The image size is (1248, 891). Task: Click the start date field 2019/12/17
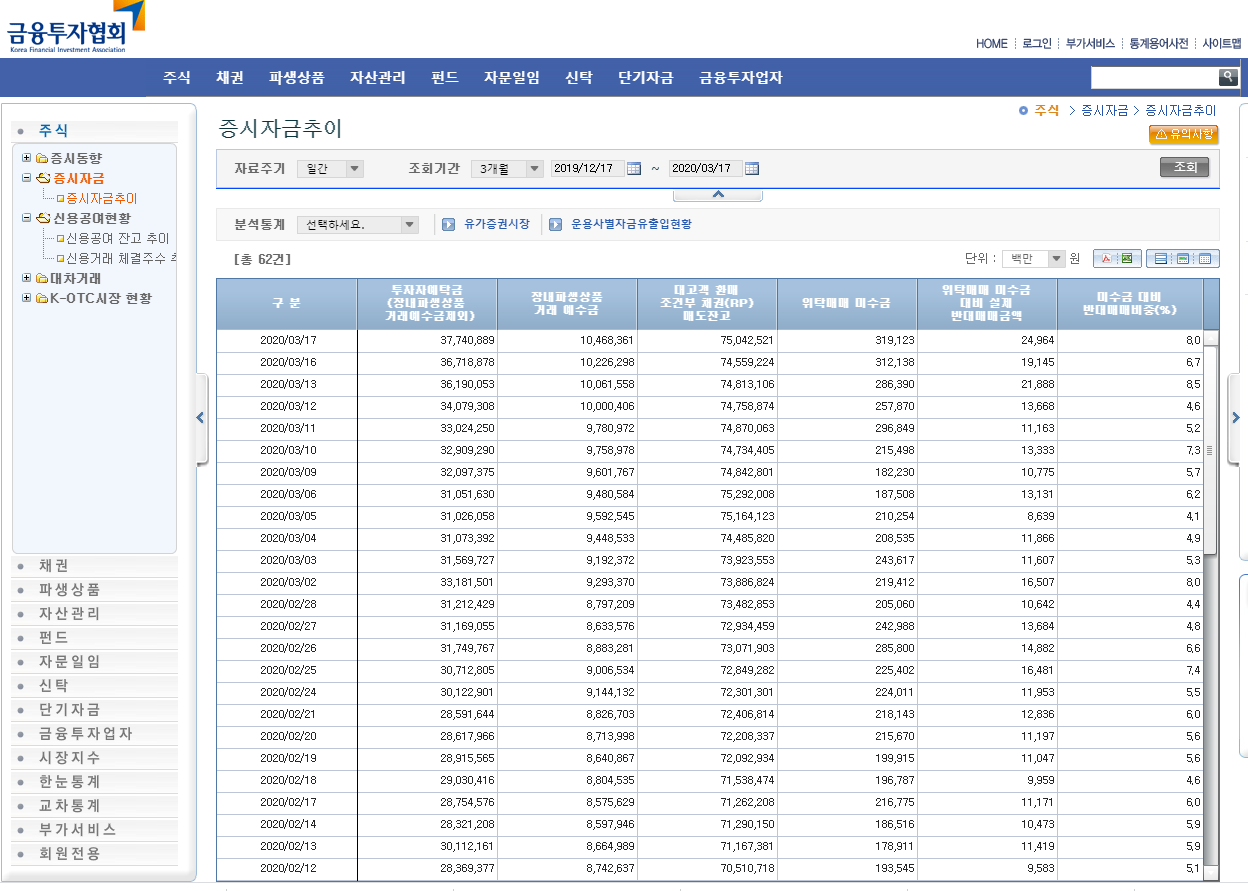click(588, 168)
